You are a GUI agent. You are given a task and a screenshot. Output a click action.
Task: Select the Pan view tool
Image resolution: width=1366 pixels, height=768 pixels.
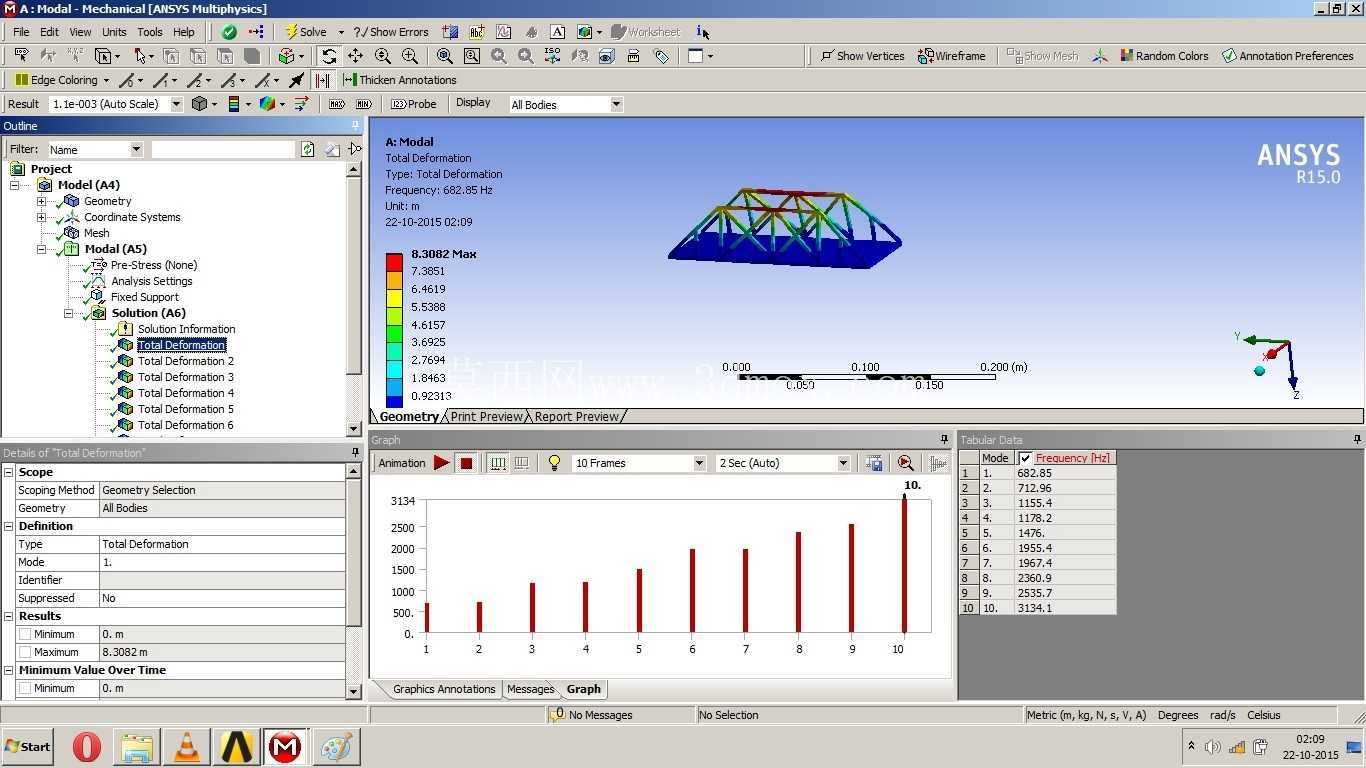355,56
